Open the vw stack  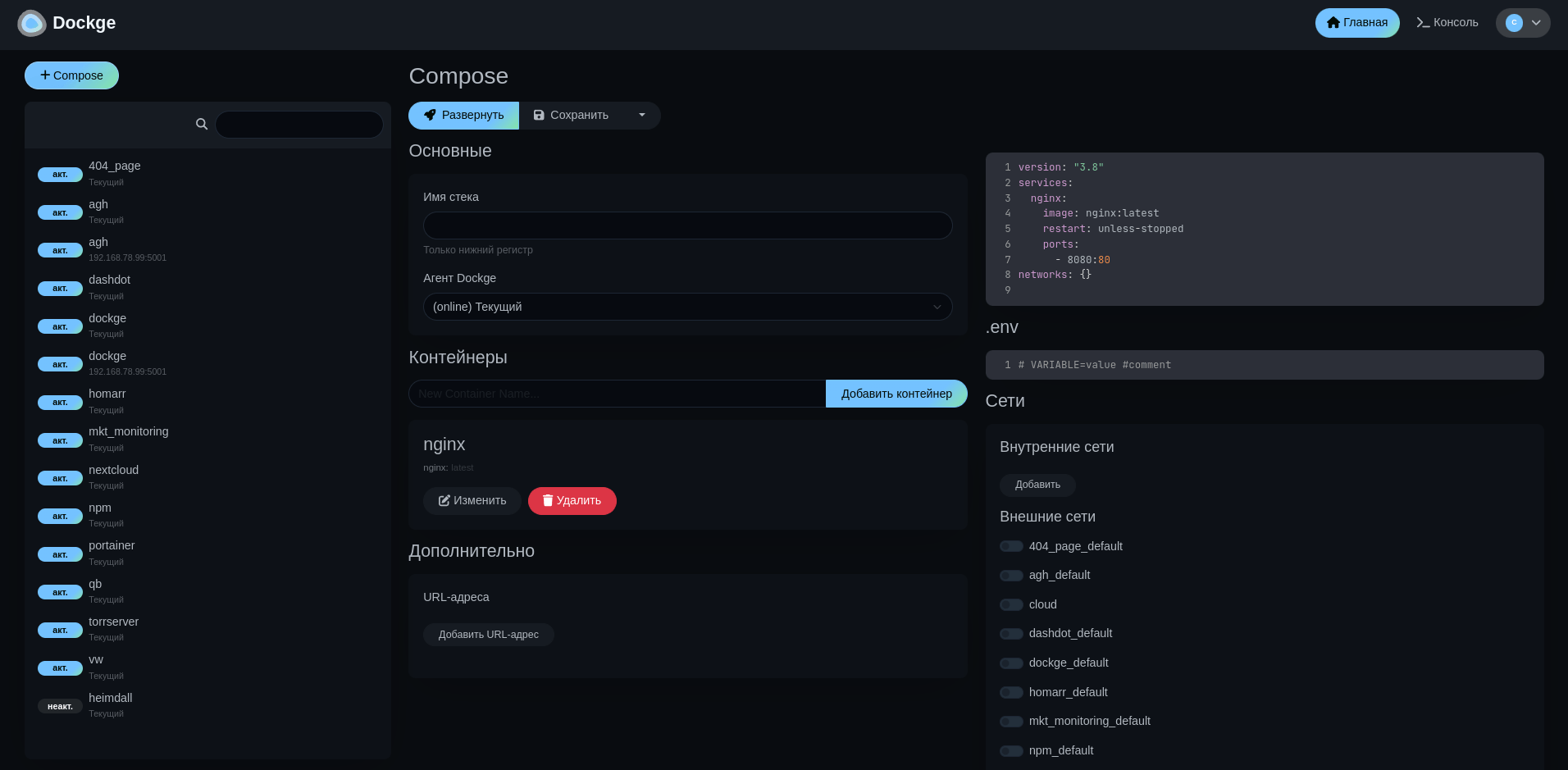(x=207, y=667)
